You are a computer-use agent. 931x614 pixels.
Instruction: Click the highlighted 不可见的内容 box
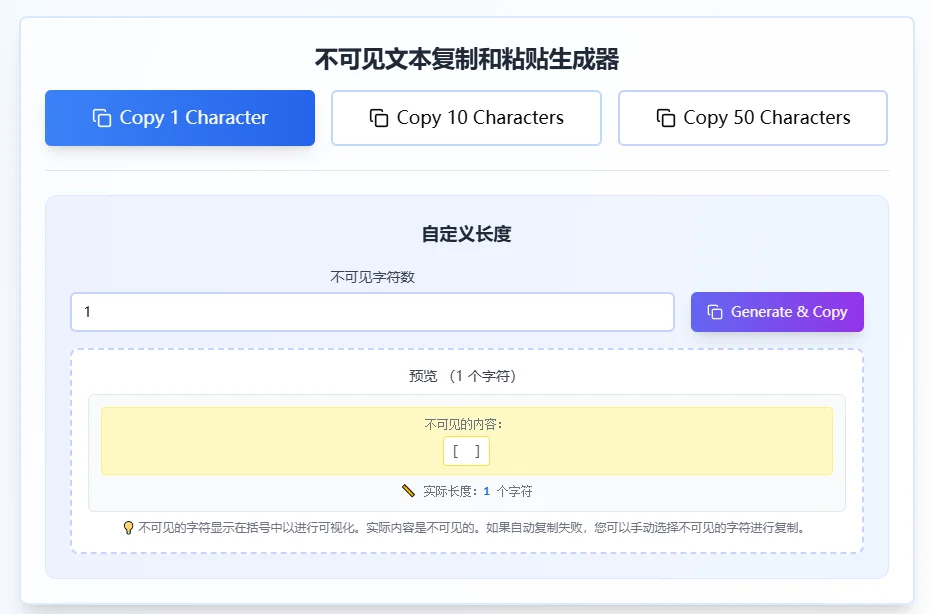click(x=466, y=440)
